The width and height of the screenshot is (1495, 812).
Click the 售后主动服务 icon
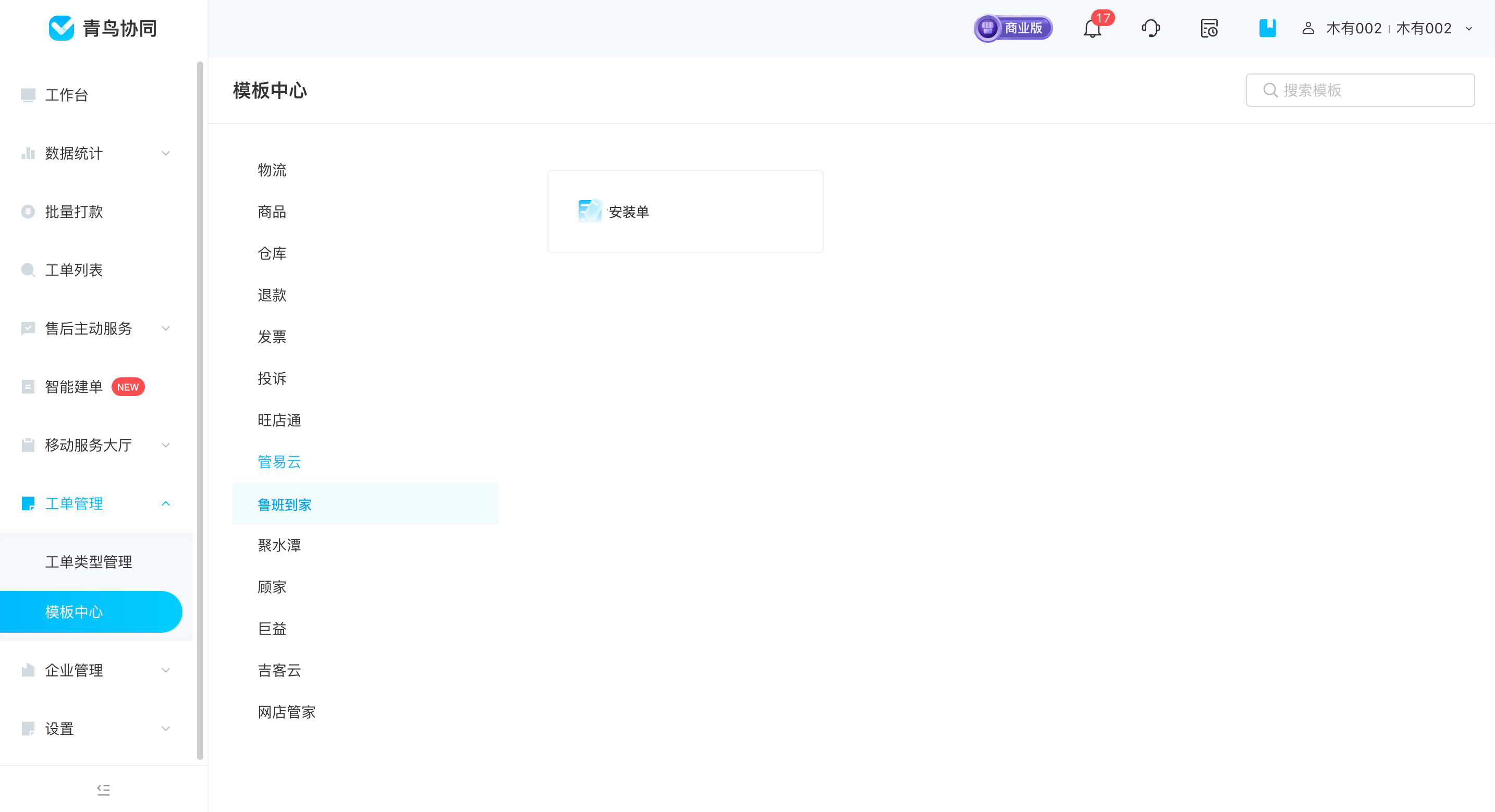28,328
